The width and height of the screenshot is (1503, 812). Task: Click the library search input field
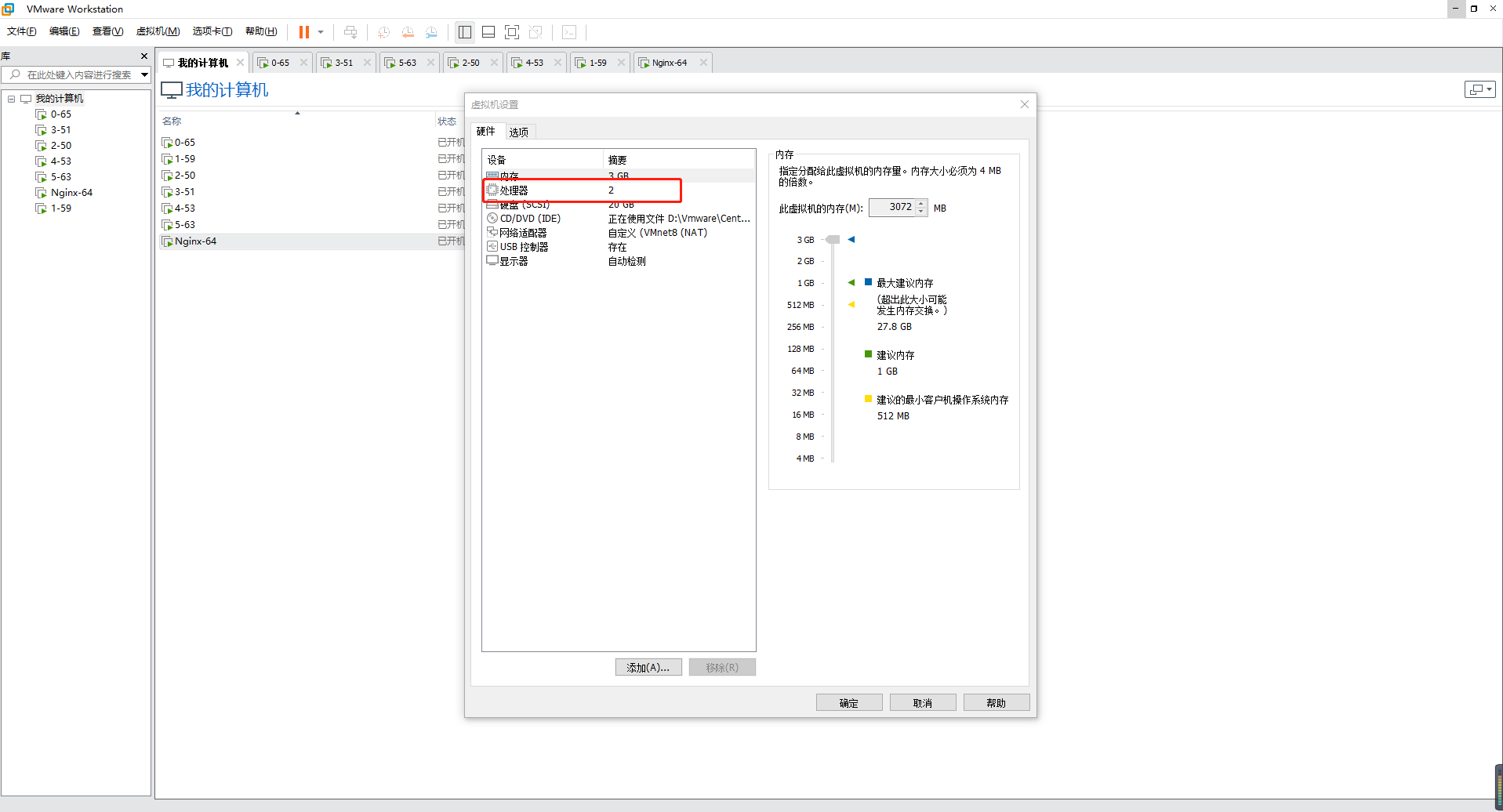72,75
